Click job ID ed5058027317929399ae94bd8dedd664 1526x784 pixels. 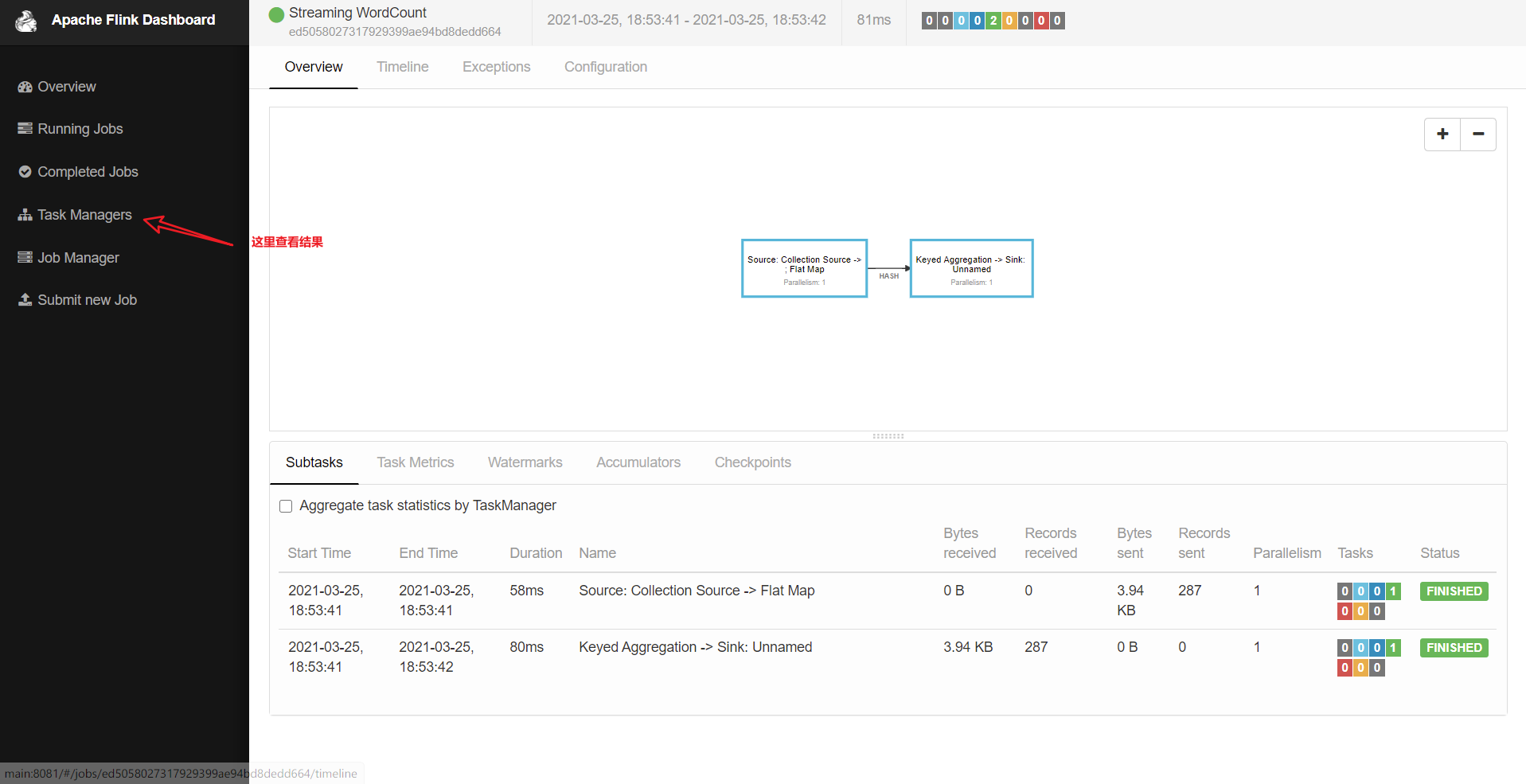(x=395, y=32)
